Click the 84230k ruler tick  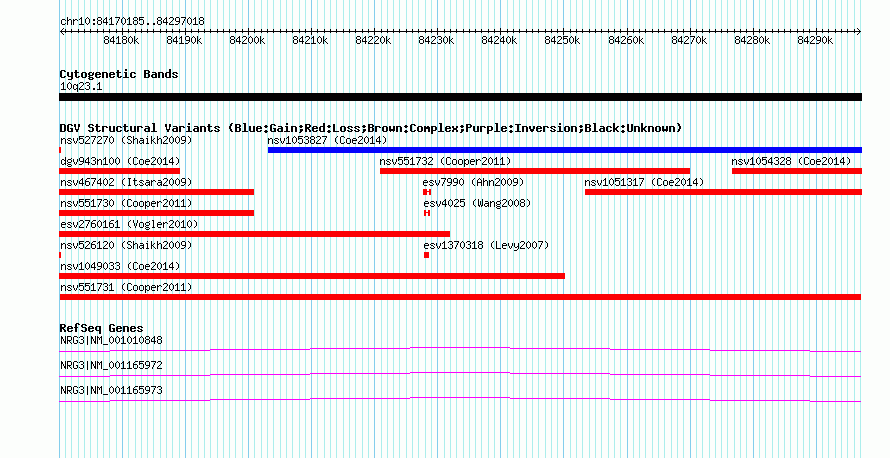436,40
